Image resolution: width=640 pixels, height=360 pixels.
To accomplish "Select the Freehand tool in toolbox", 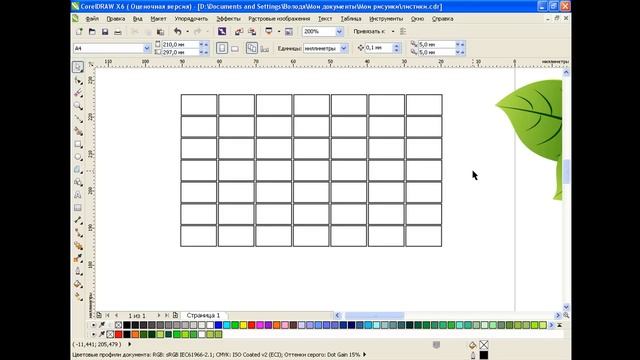I will [78, 118].
